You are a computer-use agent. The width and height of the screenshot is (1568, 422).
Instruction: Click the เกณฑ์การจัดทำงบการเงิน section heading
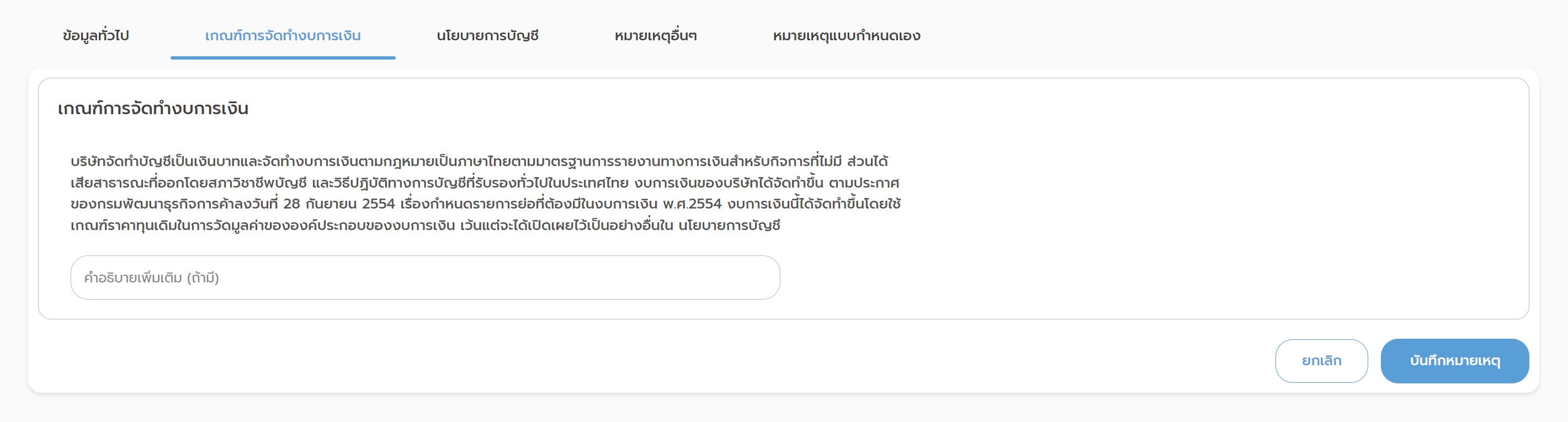[153, 109]
